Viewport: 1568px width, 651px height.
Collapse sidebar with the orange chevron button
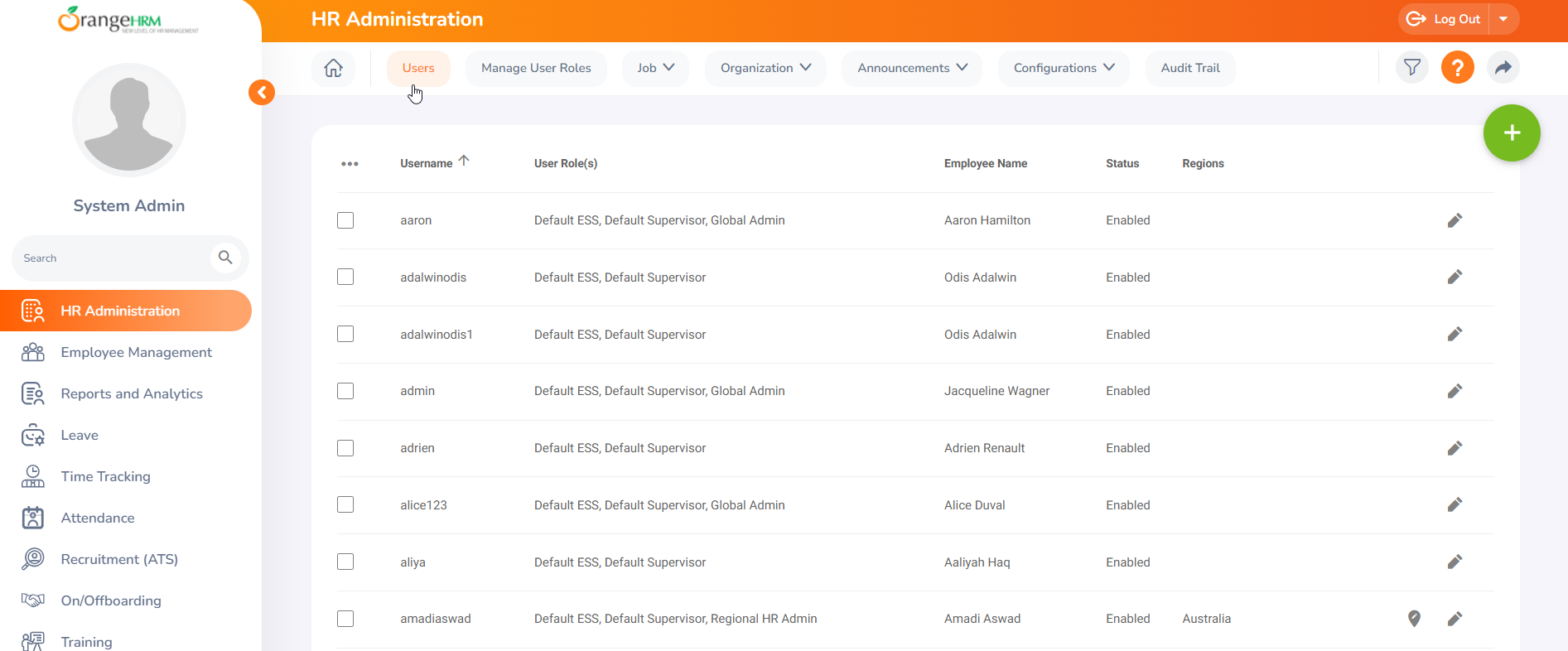pos(262,92)
